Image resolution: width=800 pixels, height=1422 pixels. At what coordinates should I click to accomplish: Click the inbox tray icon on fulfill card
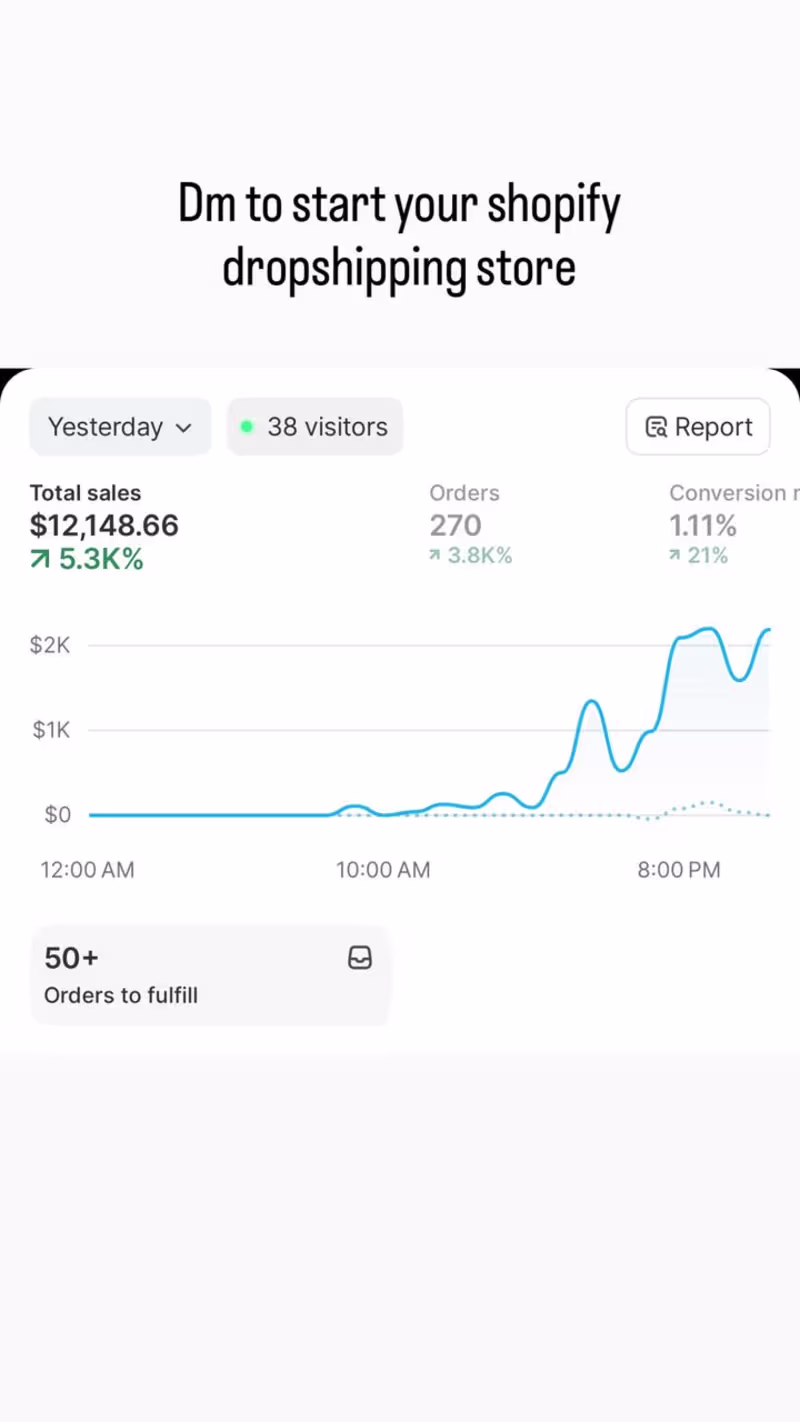(x=360, y=959)
